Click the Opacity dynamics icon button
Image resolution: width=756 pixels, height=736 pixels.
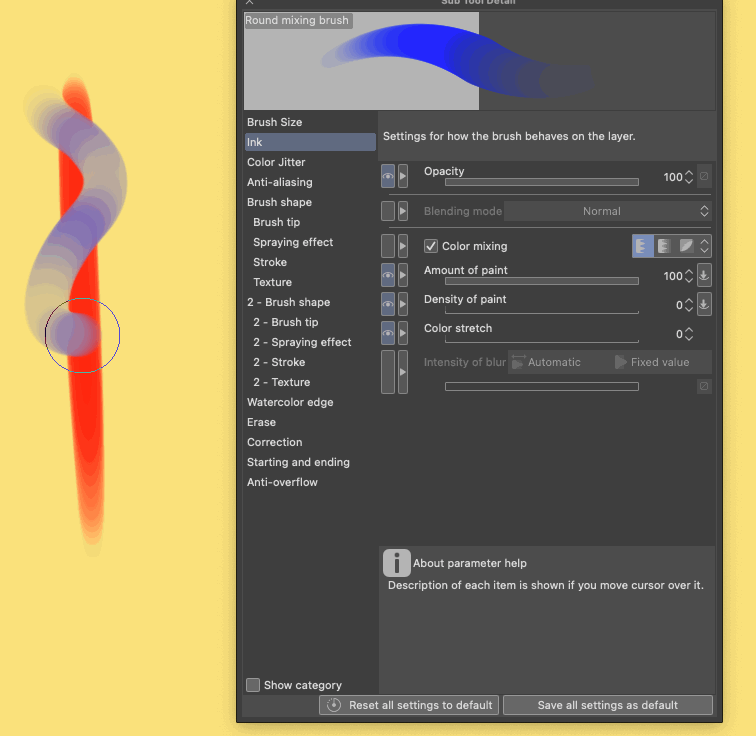pyautogui.click(x=704, y=176)
